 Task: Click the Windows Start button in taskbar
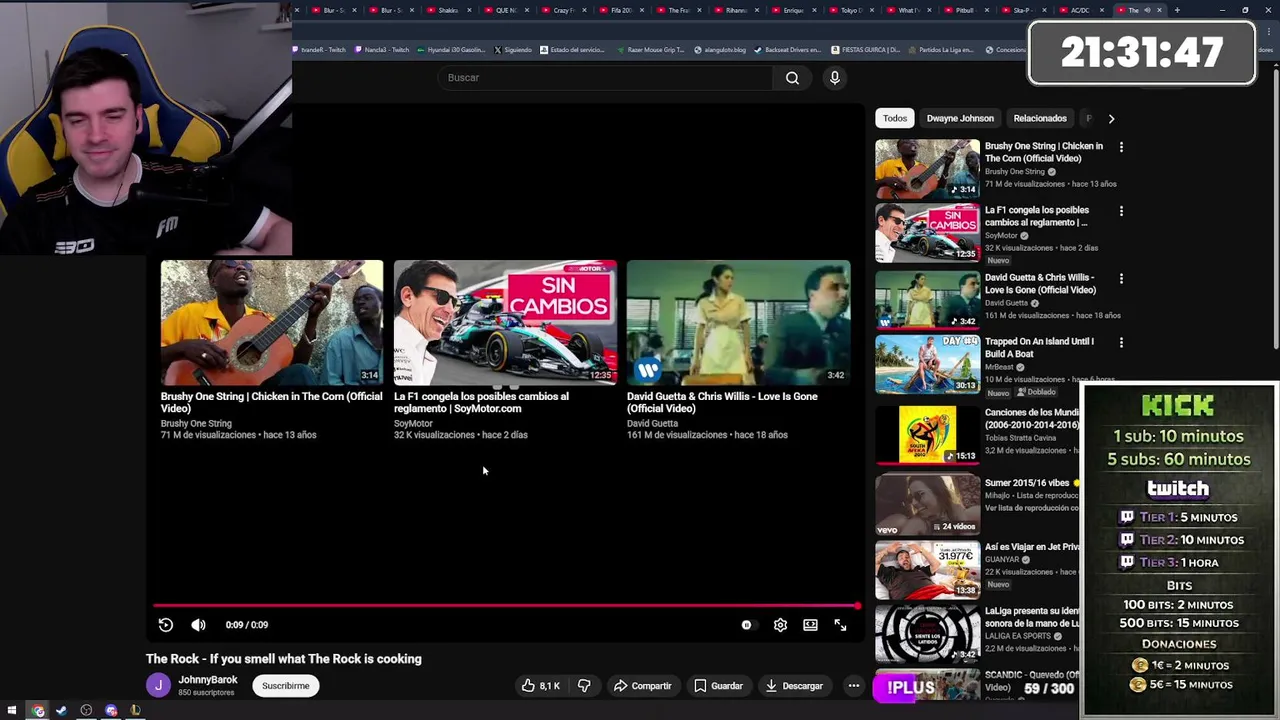point(11,711)
